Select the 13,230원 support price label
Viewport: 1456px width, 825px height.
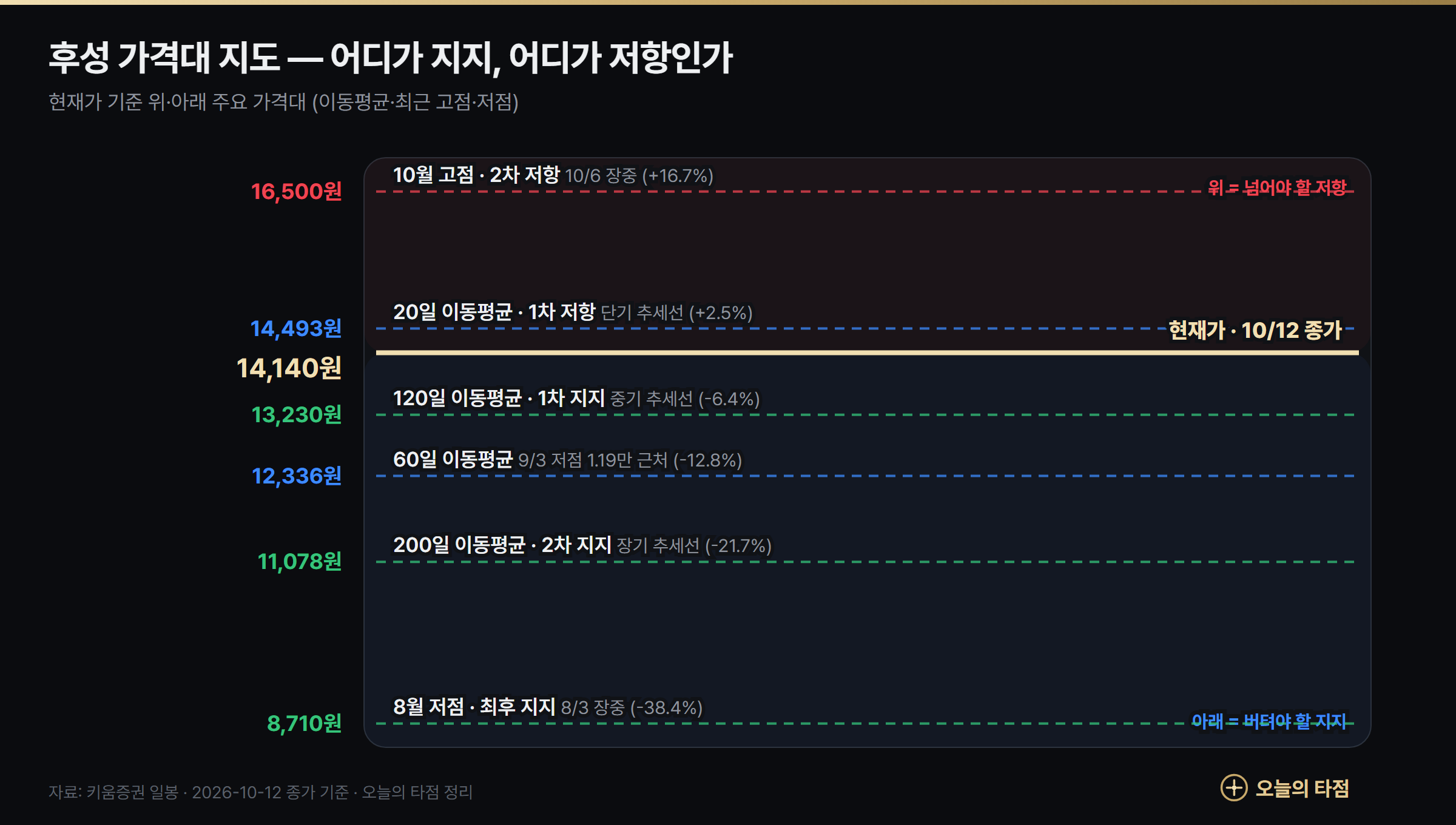(x=297, y=415)
